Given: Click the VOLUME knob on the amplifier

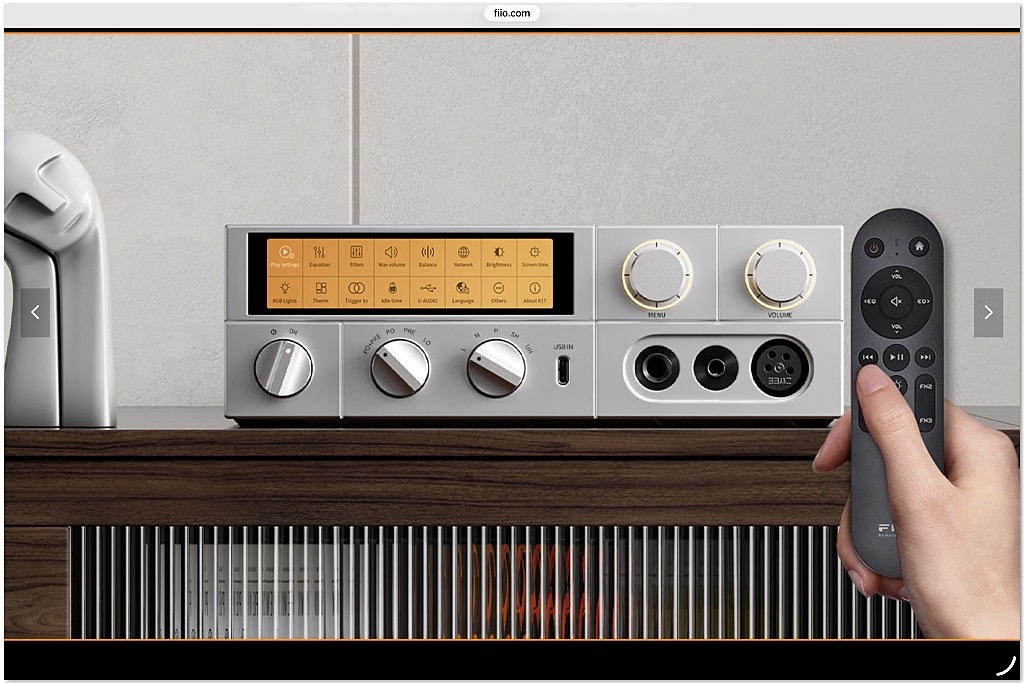Looking at the screenshot, I should coord(780,275).
